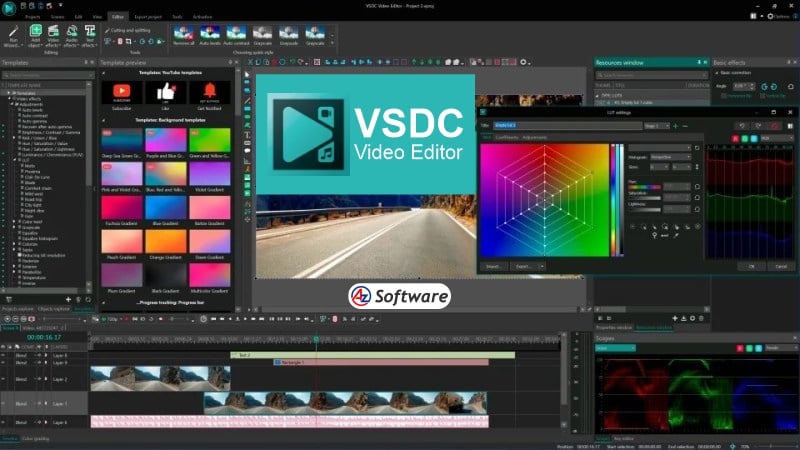
Task: Add a stage with green plus icon
Action: click(676, 126)
